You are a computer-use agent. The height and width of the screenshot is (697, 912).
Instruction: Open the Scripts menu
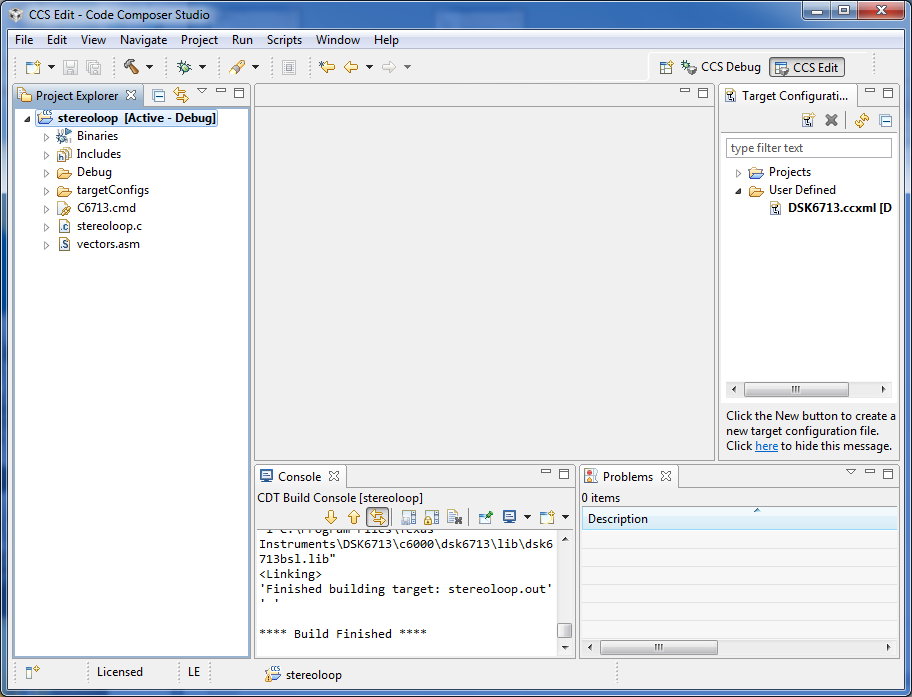[284, 40]
